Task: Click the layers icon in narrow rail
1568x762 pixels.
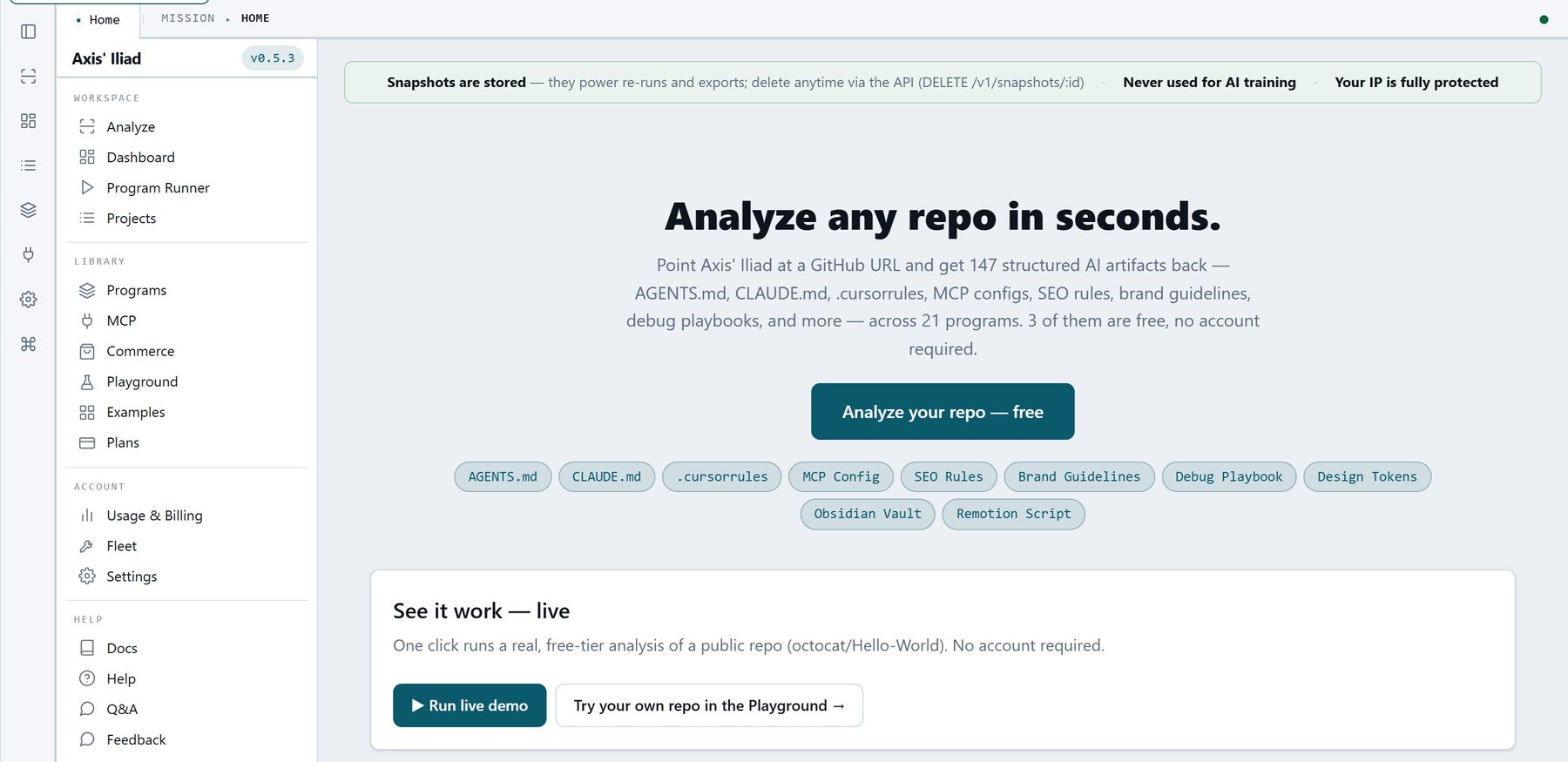Action: tap(28, 210)
